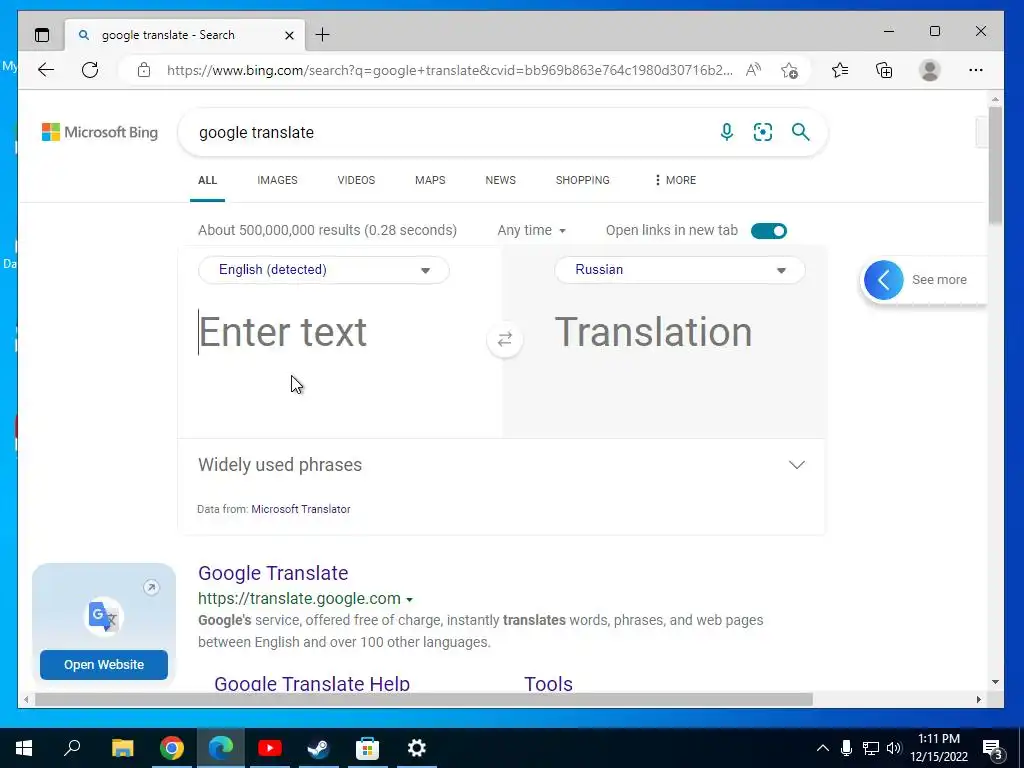Open the Russian target language dropdown
Screen dimensions: 1024x768
point(679,270)
